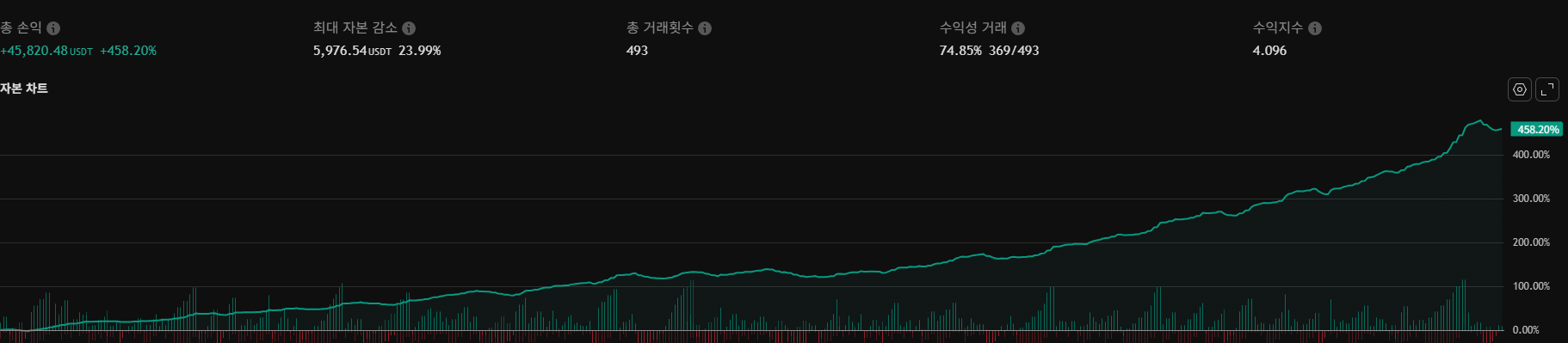Click the 100.00% axis label
This screenshot has width=1568, height=343.
point(1531,286)
